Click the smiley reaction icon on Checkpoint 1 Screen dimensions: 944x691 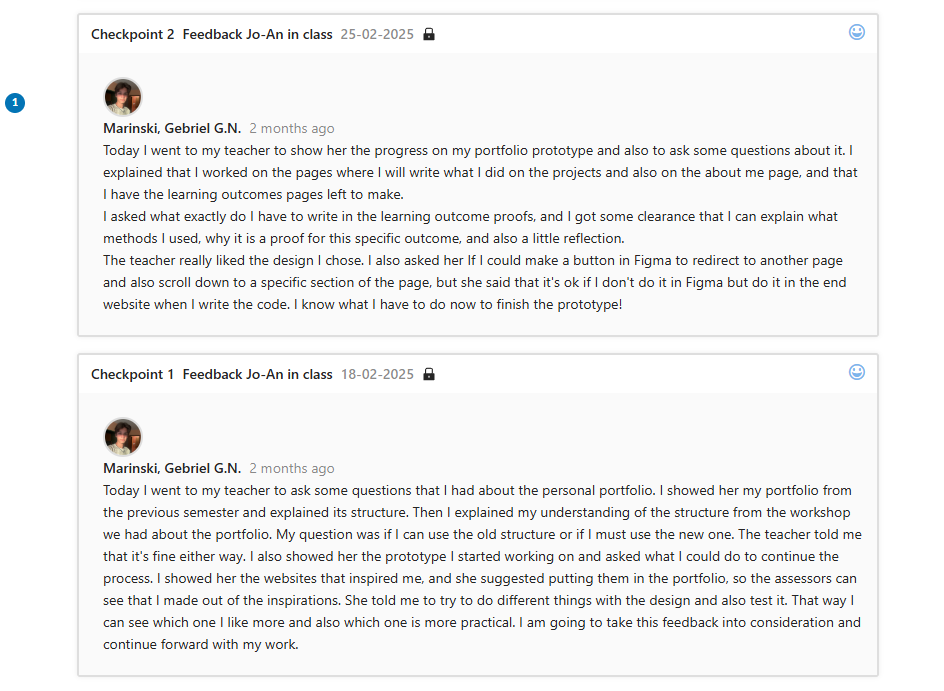point(857,372)
